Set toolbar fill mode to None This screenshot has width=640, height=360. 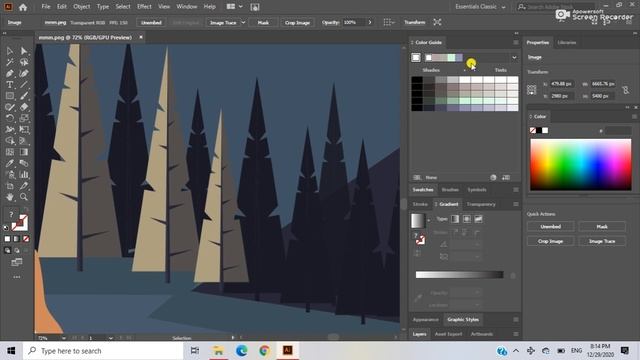click(x=26, y=239)
